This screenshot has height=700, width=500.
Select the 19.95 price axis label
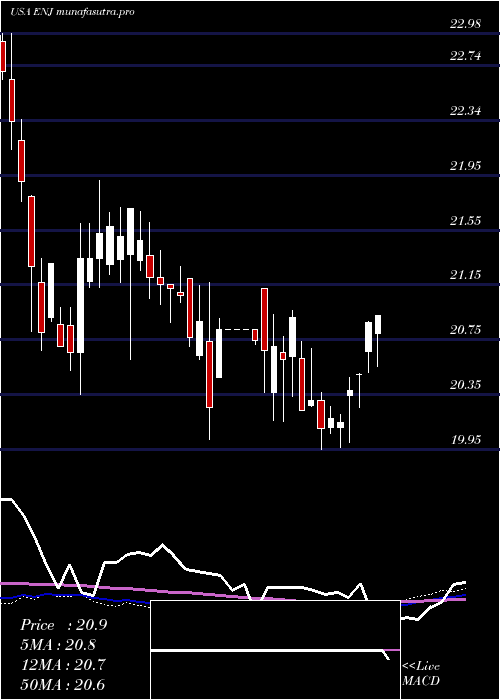[x=465, y=440]
